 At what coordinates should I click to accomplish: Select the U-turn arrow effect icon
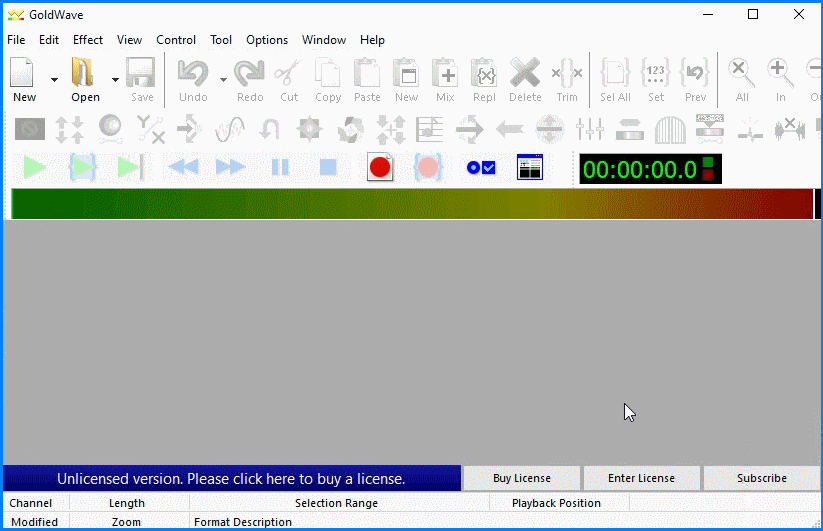[x=270, y=129]
